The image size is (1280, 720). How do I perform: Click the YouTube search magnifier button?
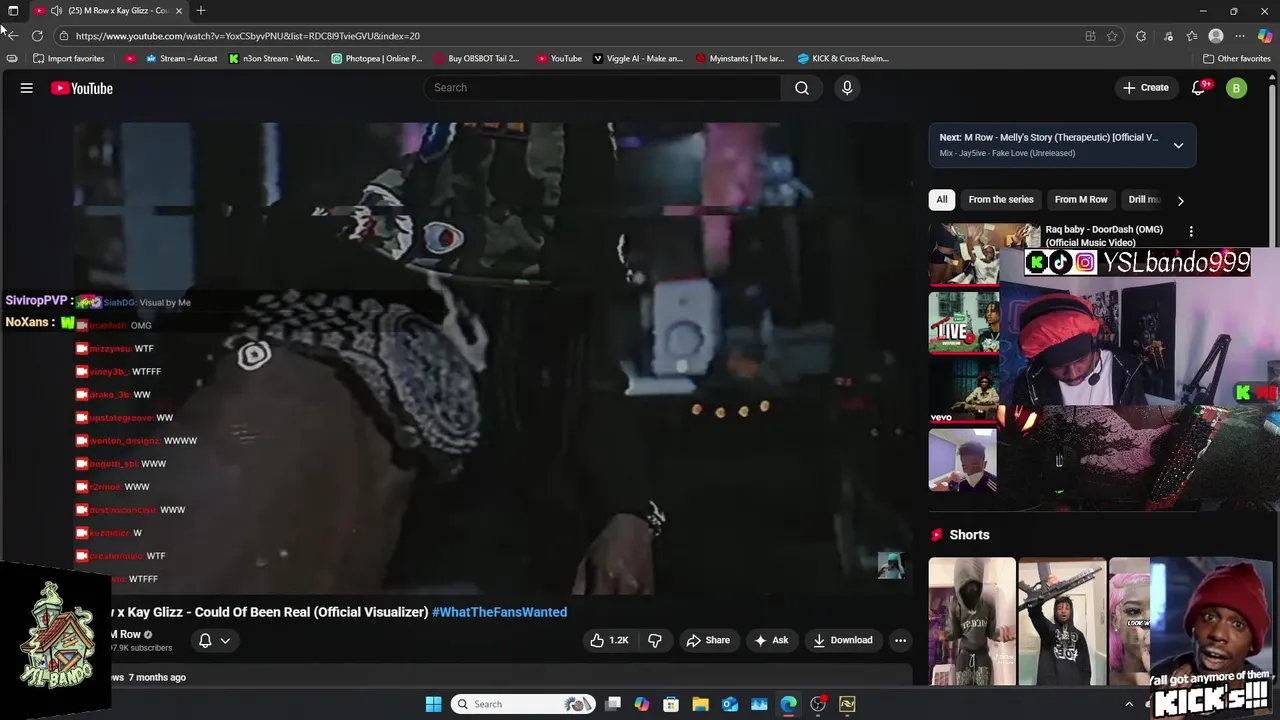pos(802,88)
